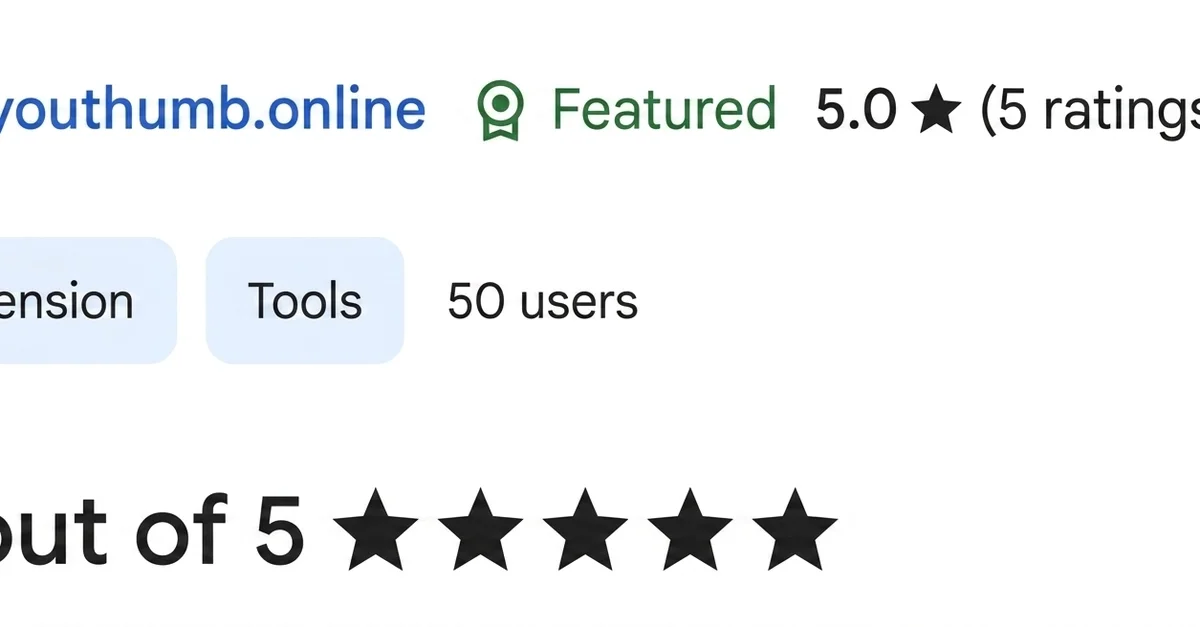Click the 50 users count

click(x=542, y=301)
